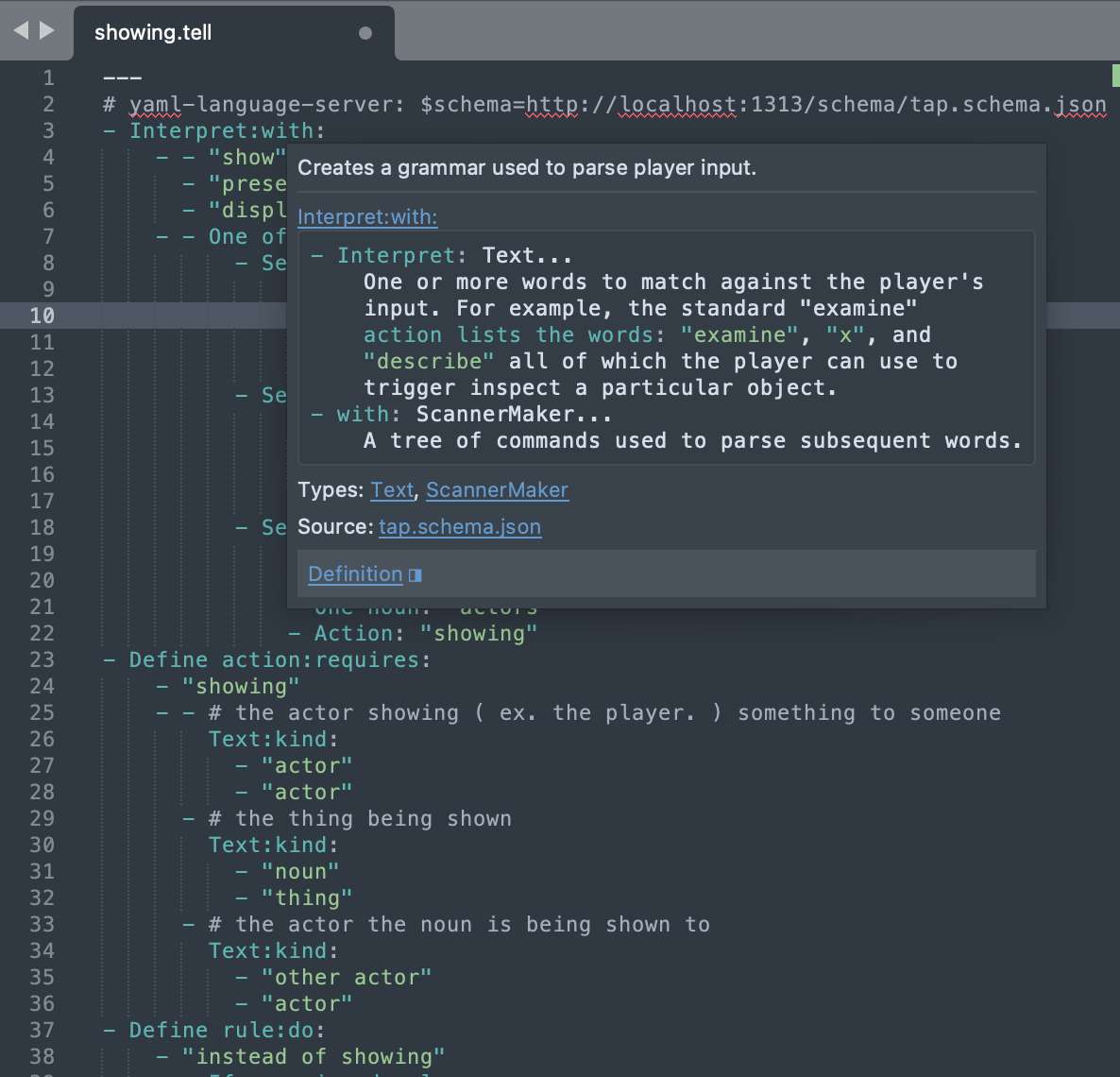
Task: Go back with the left navigation arrow
Action: click(x=21, y=30)
